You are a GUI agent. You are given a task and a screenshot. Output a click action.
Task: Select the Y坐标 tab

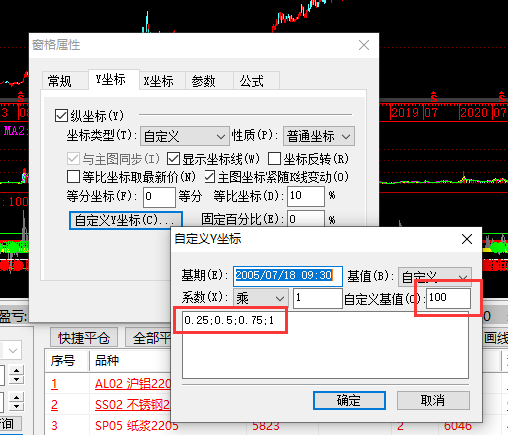(x=113, y=79)
